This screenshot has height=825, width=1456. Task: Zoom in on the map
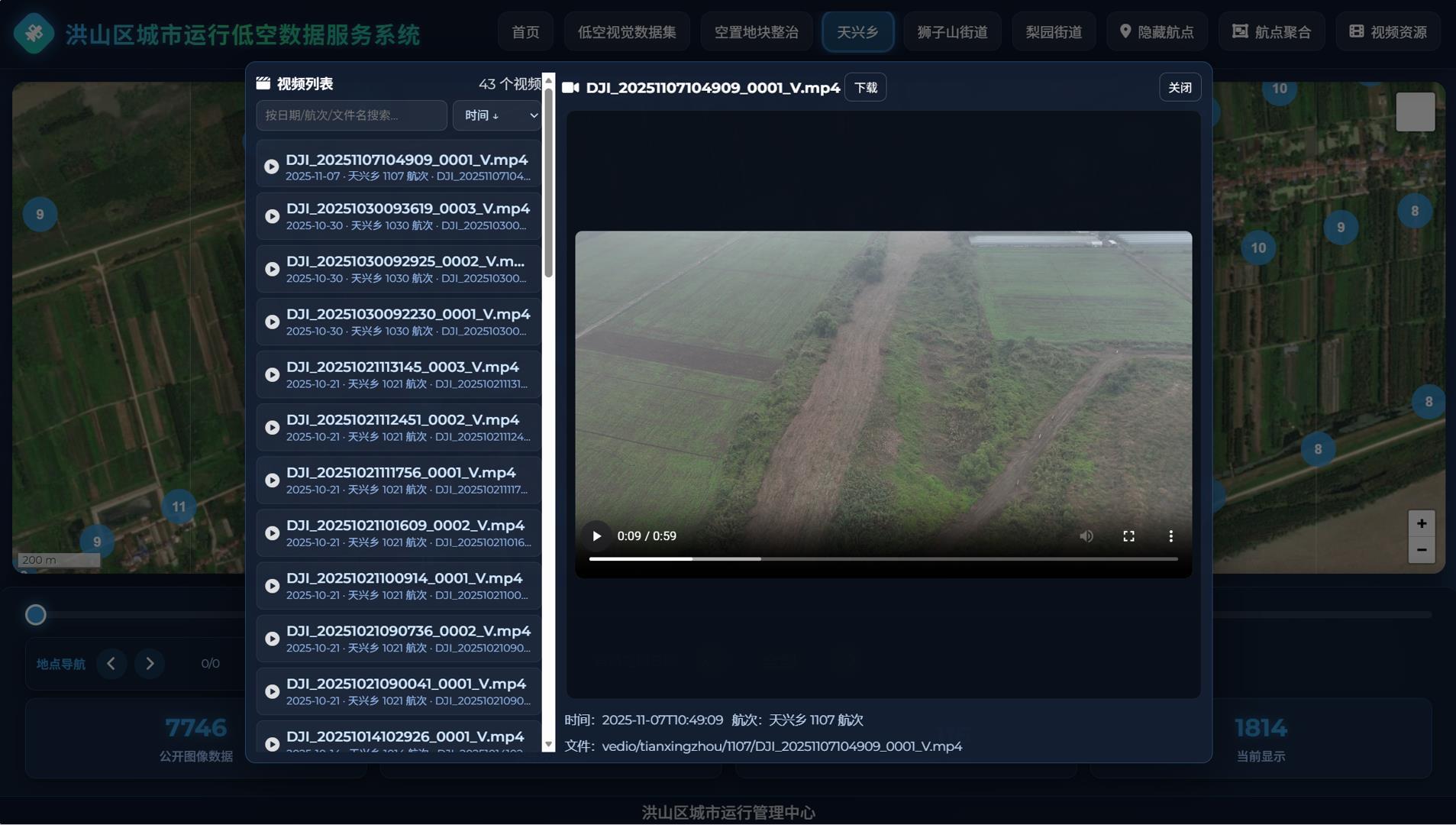coord(1421,524)
